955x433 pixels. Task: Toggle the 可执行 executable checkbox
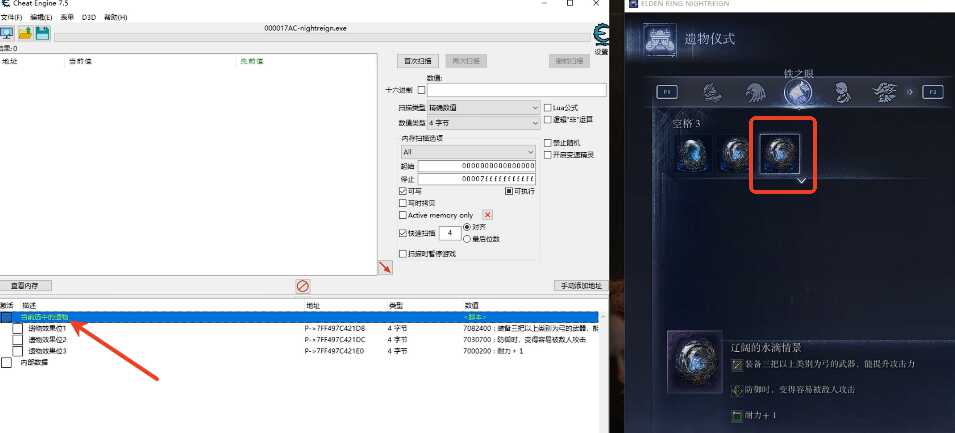[509, 191]
